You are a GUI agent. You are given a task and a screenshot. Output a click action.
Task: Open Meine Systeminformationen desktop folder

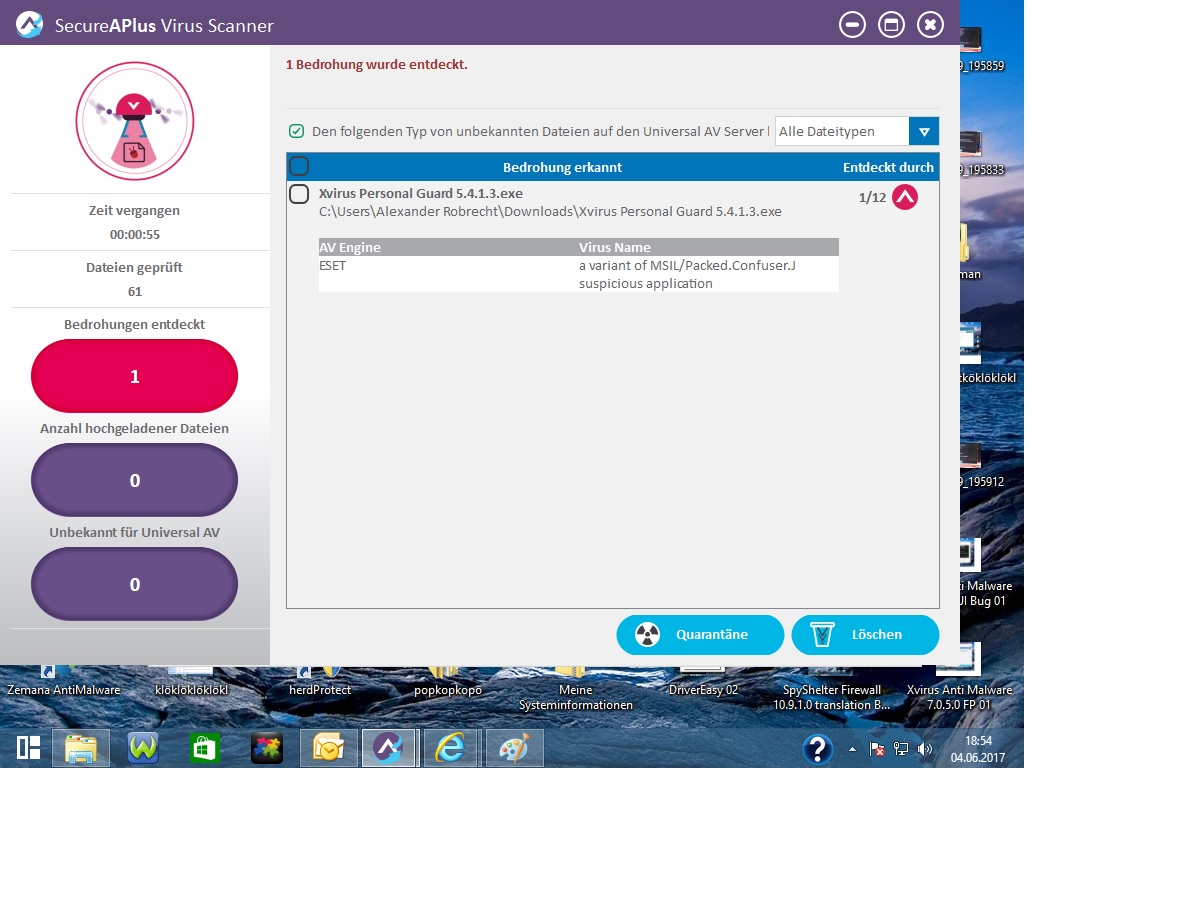(x=575, y=689)
